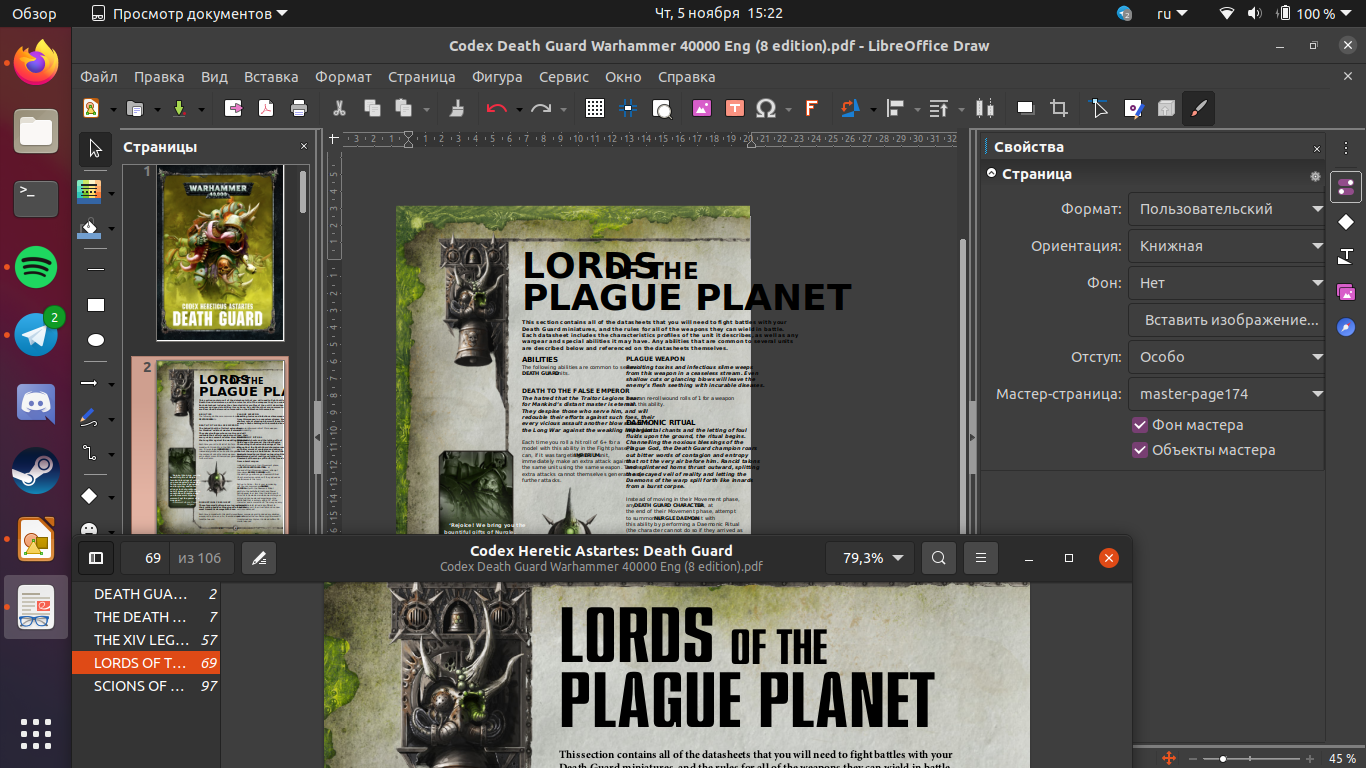Select page 1 Death Guard cover thumbnail
Viewport: 1366px width, 768px height.
coord(220,252)
